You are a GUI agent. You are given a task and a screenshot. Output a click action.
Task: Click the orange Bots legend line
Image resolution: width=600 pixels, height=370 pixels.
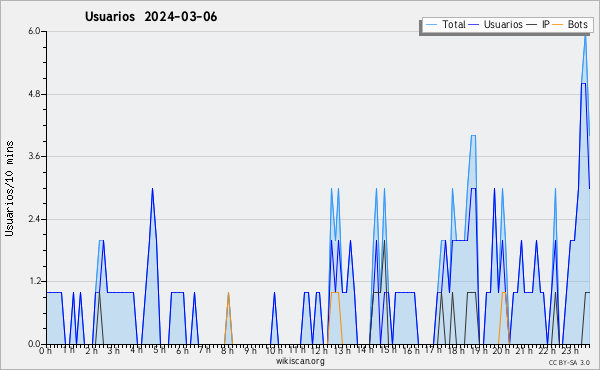558,25
